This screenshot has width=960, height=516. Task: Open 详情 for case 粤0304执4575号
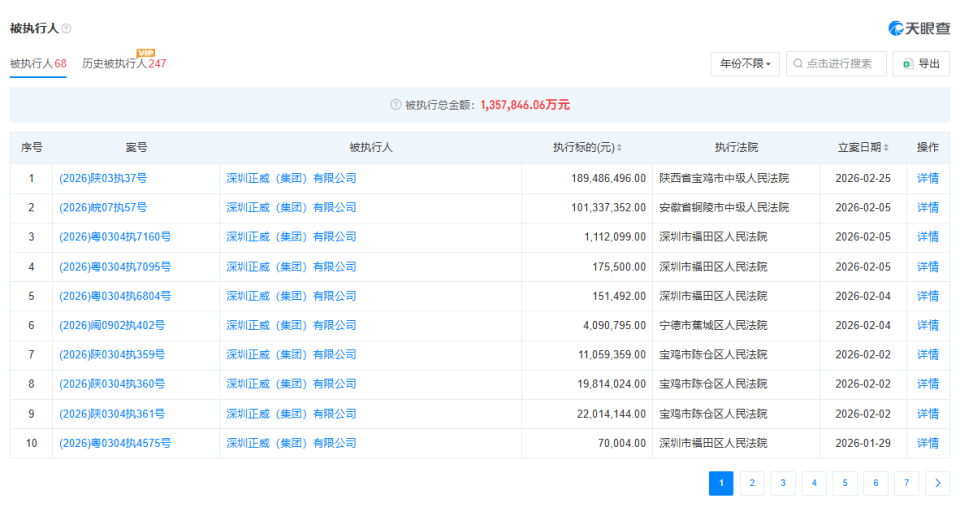click(928, 444)
